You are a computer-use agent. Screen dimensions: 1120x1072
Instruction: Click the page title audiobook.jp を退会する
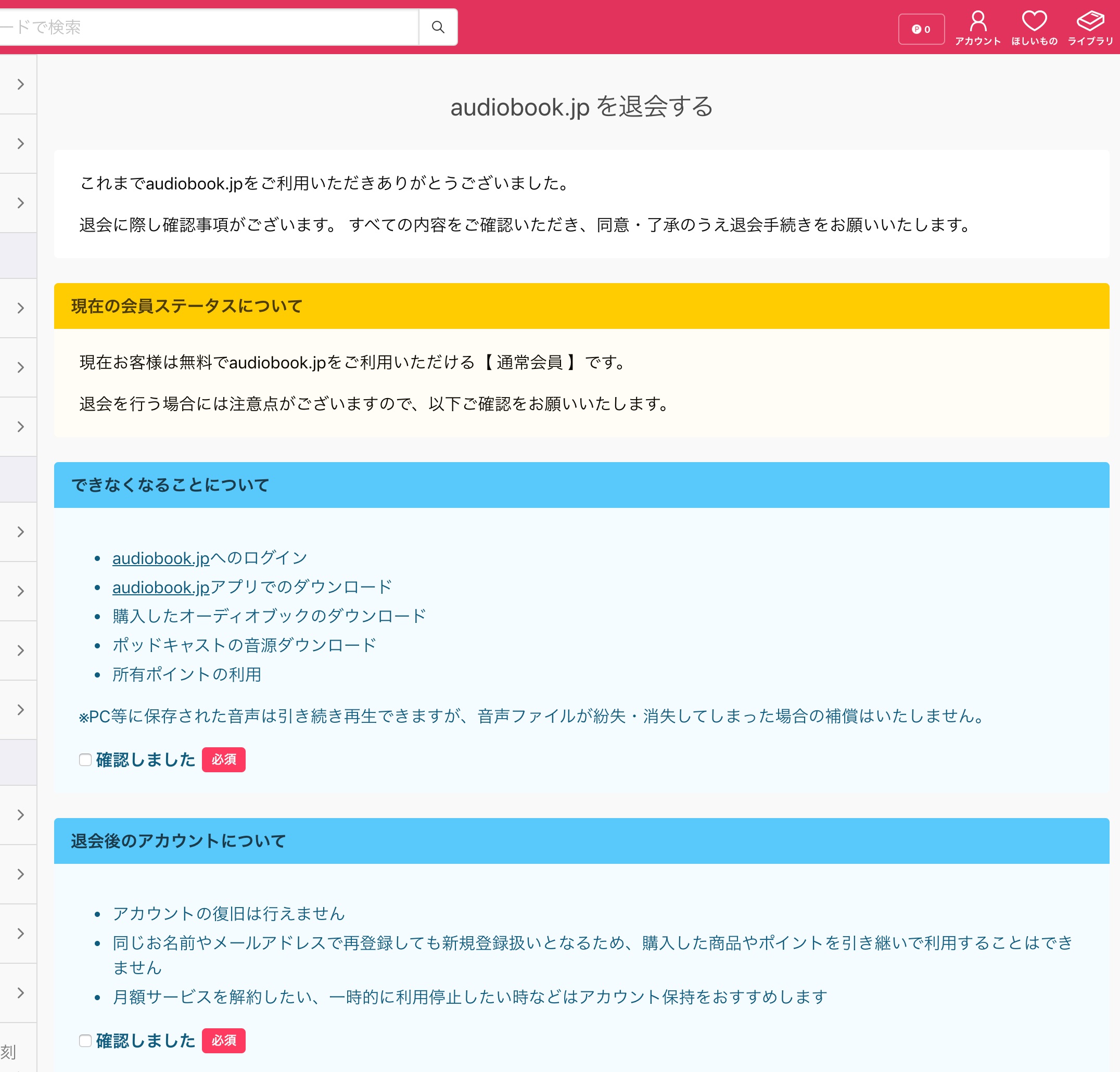582,107
